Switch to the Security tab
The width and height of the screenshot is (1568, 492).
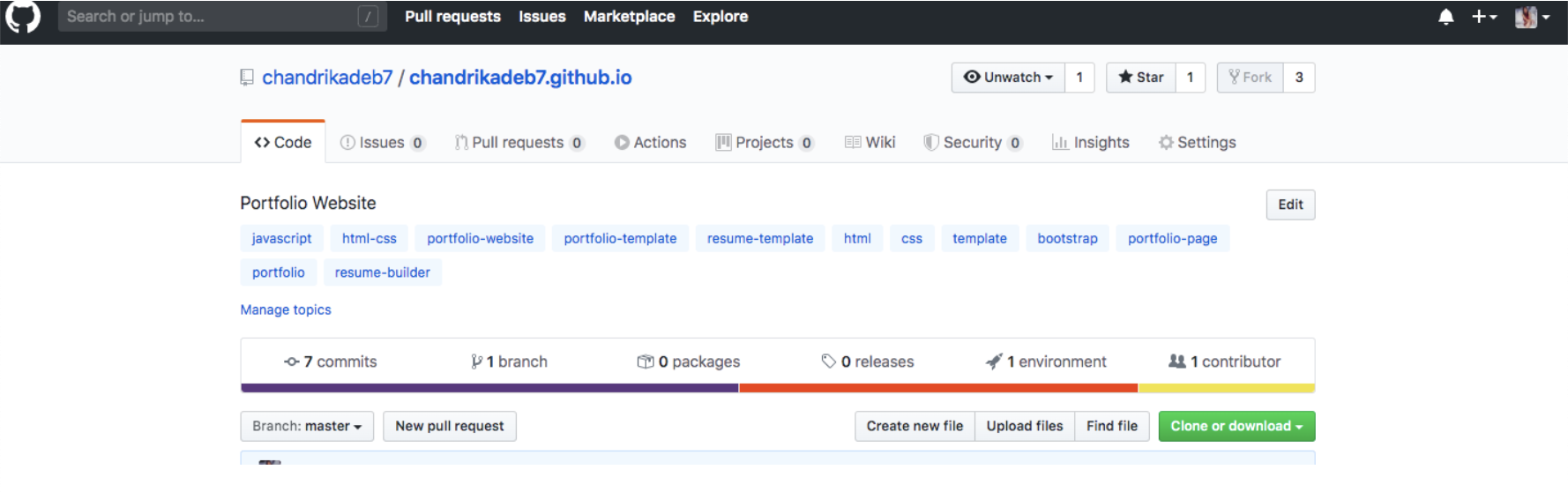973,142
